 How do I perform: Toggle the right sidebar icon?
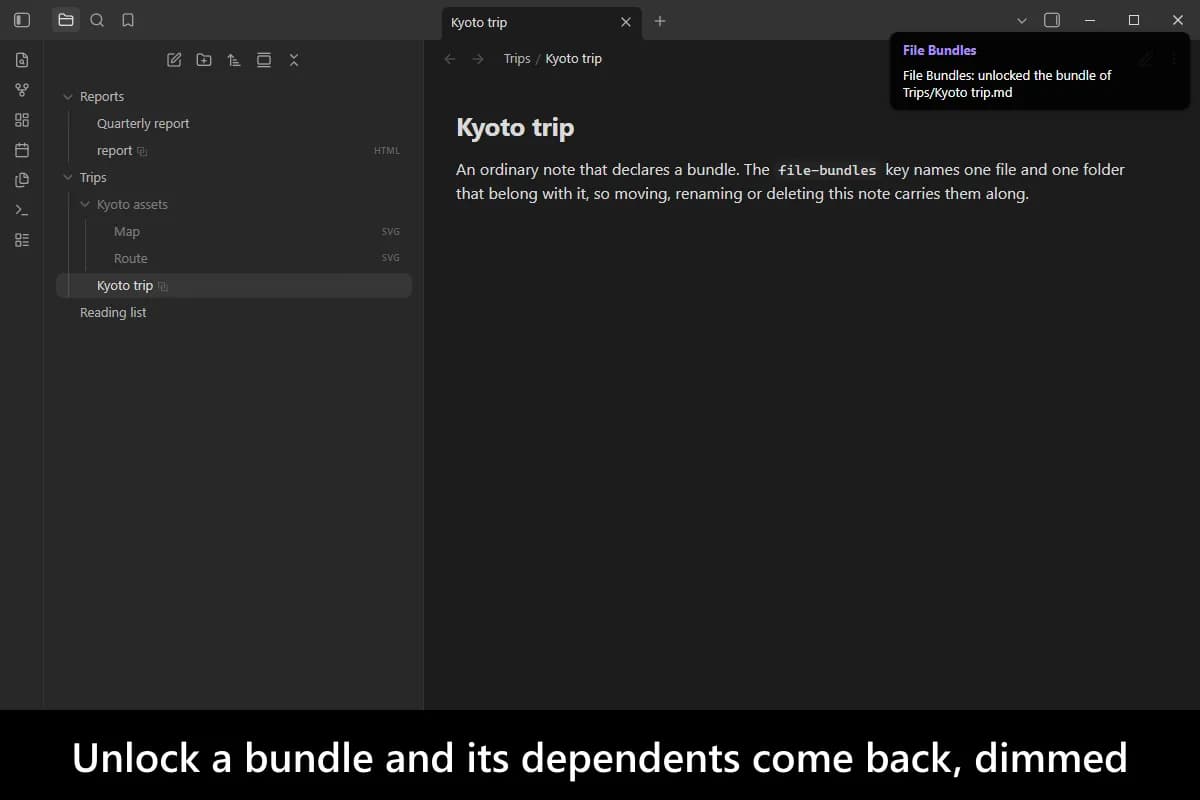tap(1052, 20)
